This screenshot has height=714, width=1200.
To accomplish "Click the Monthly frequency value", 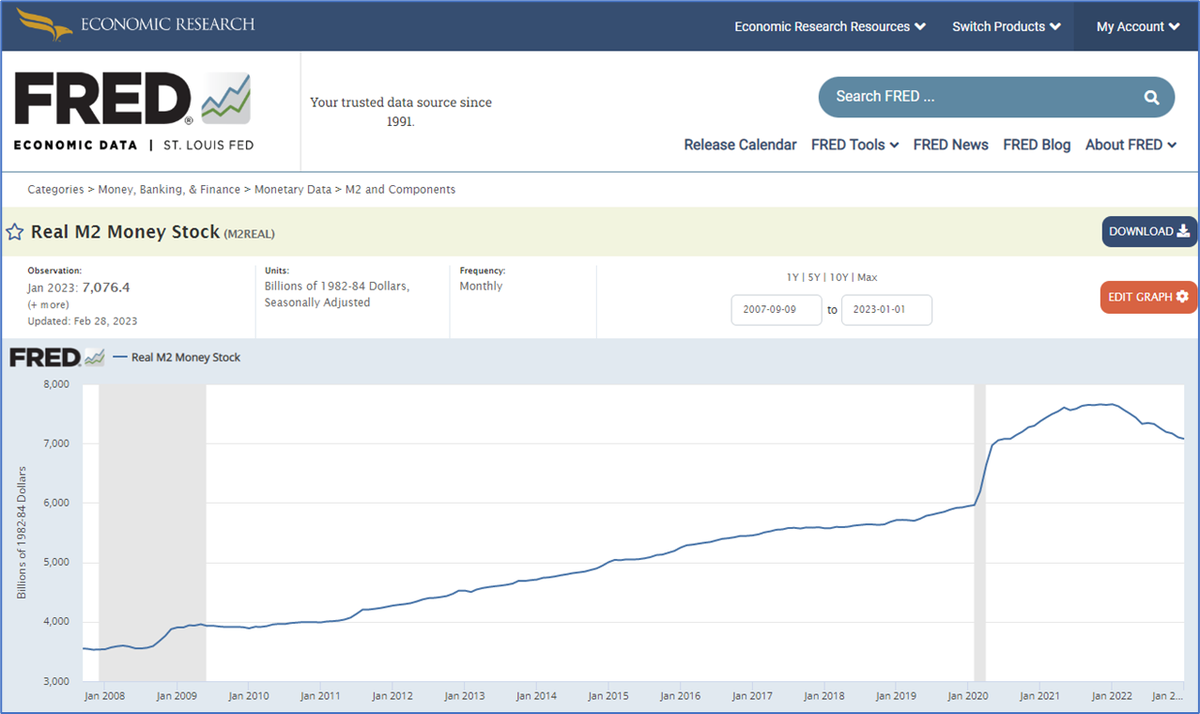I will tap(481, 286).
